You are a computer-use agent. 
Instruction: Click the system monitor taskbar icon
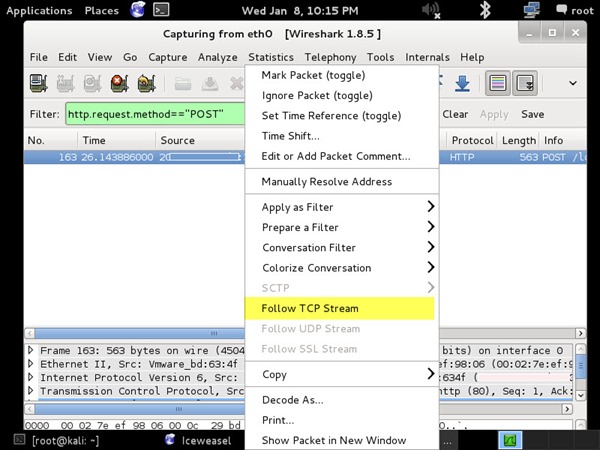click(510, 440)
